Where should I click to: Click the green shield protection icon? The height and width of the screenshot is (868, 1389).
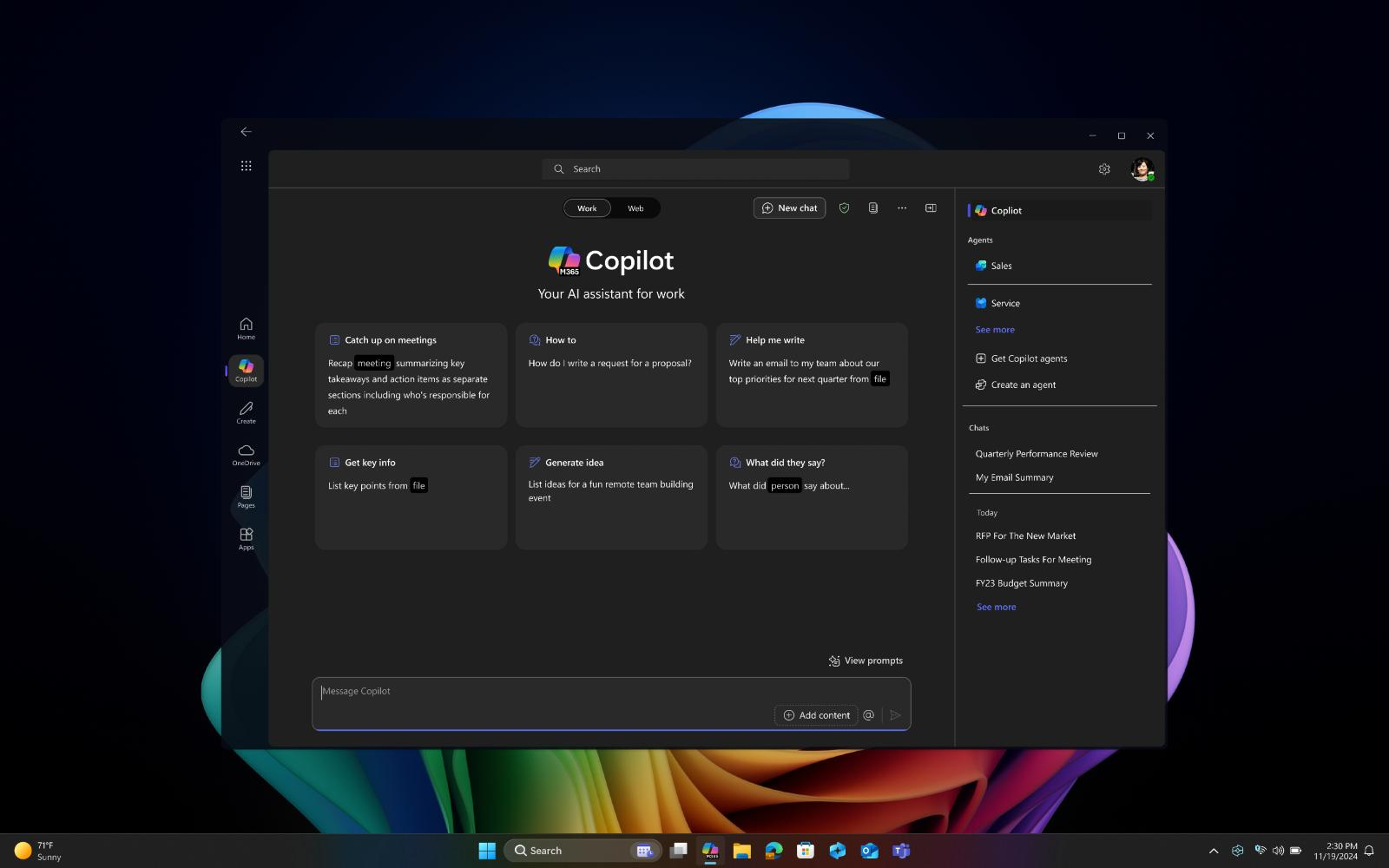pos(844,208)
